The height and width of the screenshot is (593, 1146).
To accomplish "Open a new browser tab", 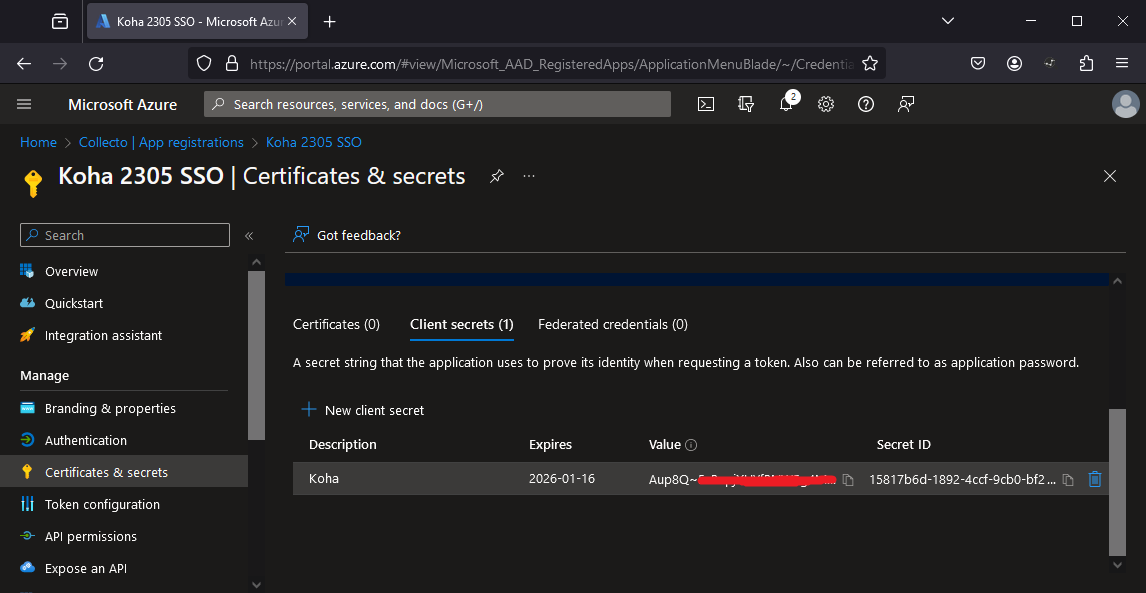I will pyautogui.click(x=330, y=21).
